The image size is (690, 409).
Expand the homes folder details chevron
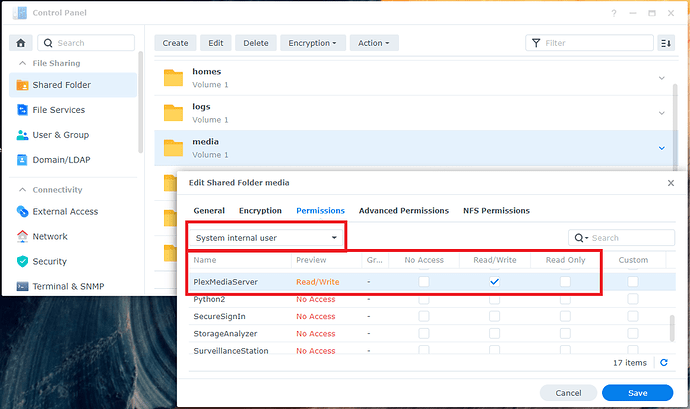point(661,78)
